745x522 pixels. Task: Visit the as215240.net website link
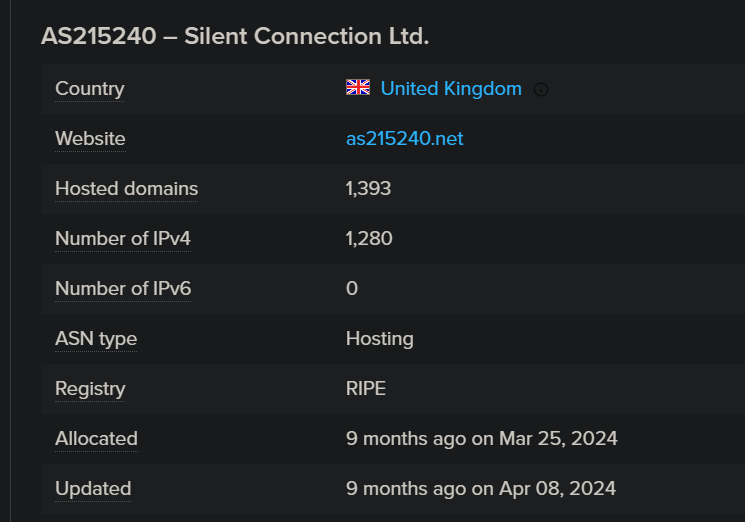click(x=405, y=138)
